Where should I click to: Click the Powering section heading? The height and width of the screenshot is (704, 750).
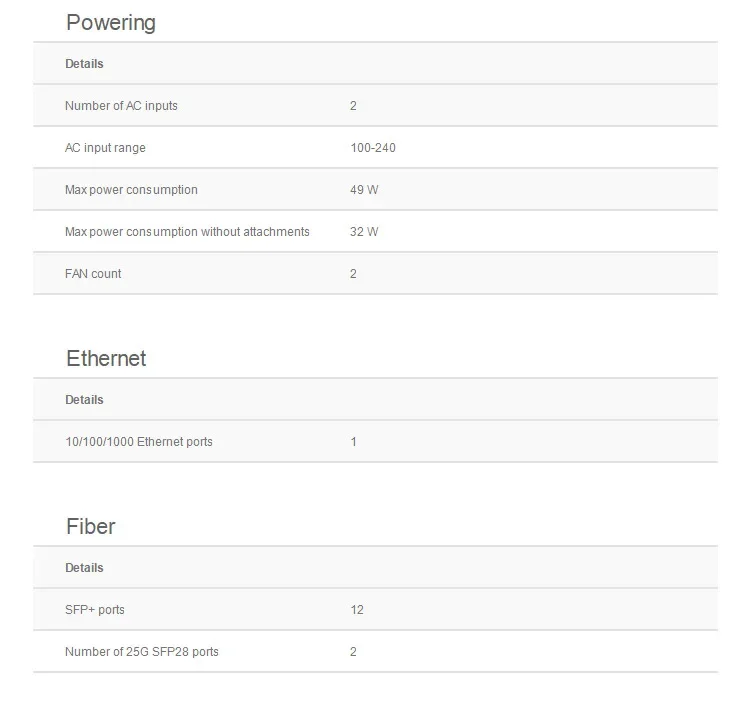(x=110, y=22)
